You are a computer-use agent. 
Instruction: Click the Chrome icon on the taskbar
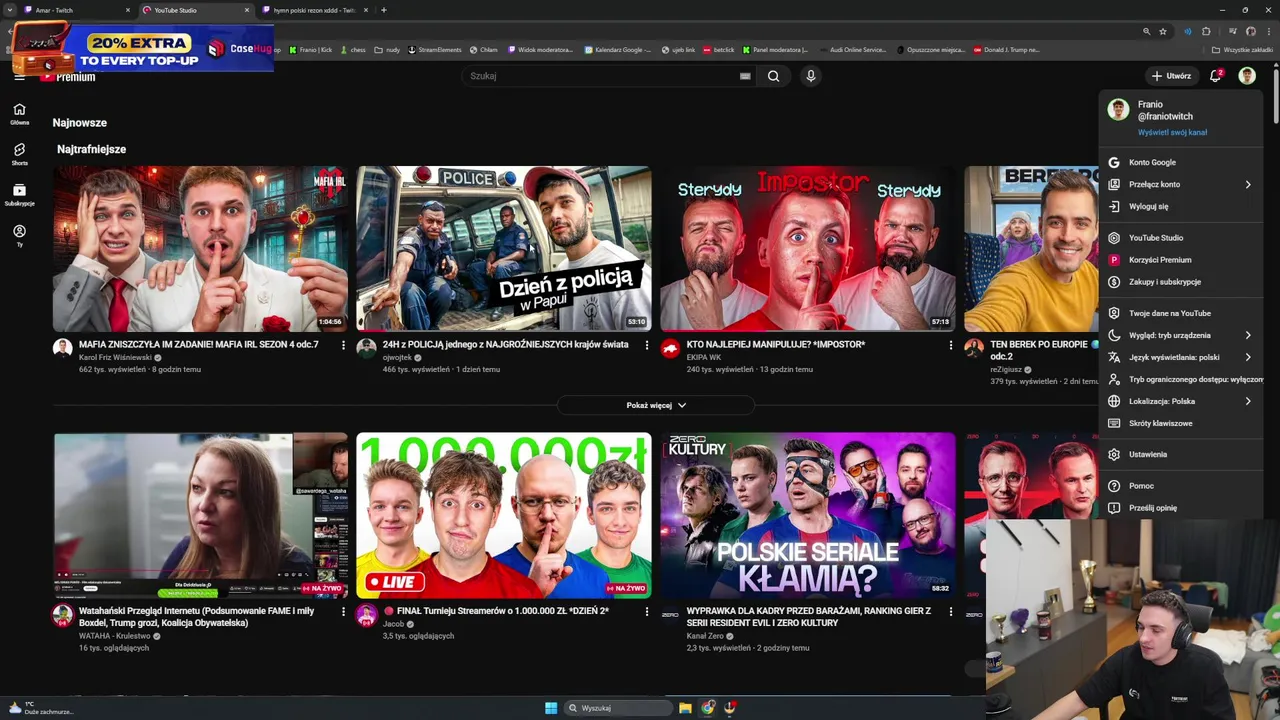pos(708,708)
